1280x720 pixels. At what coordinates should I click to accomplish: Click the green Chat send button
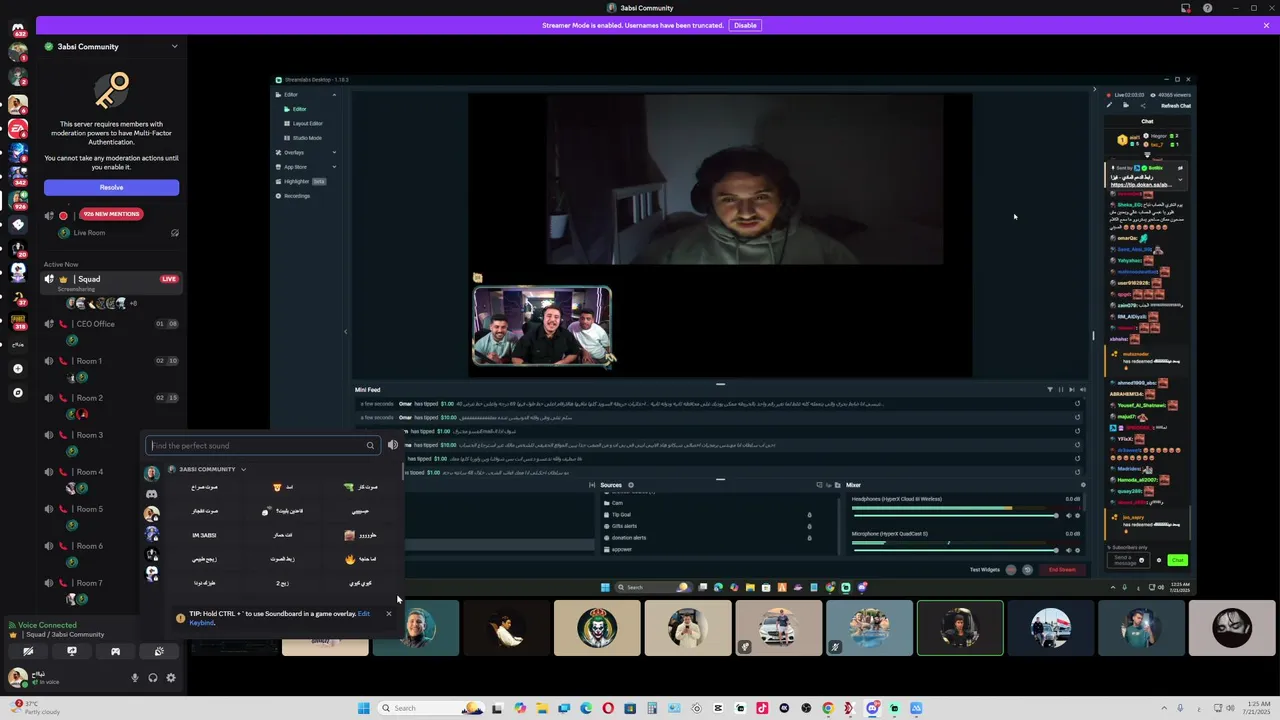click(x=1177, y=560)
